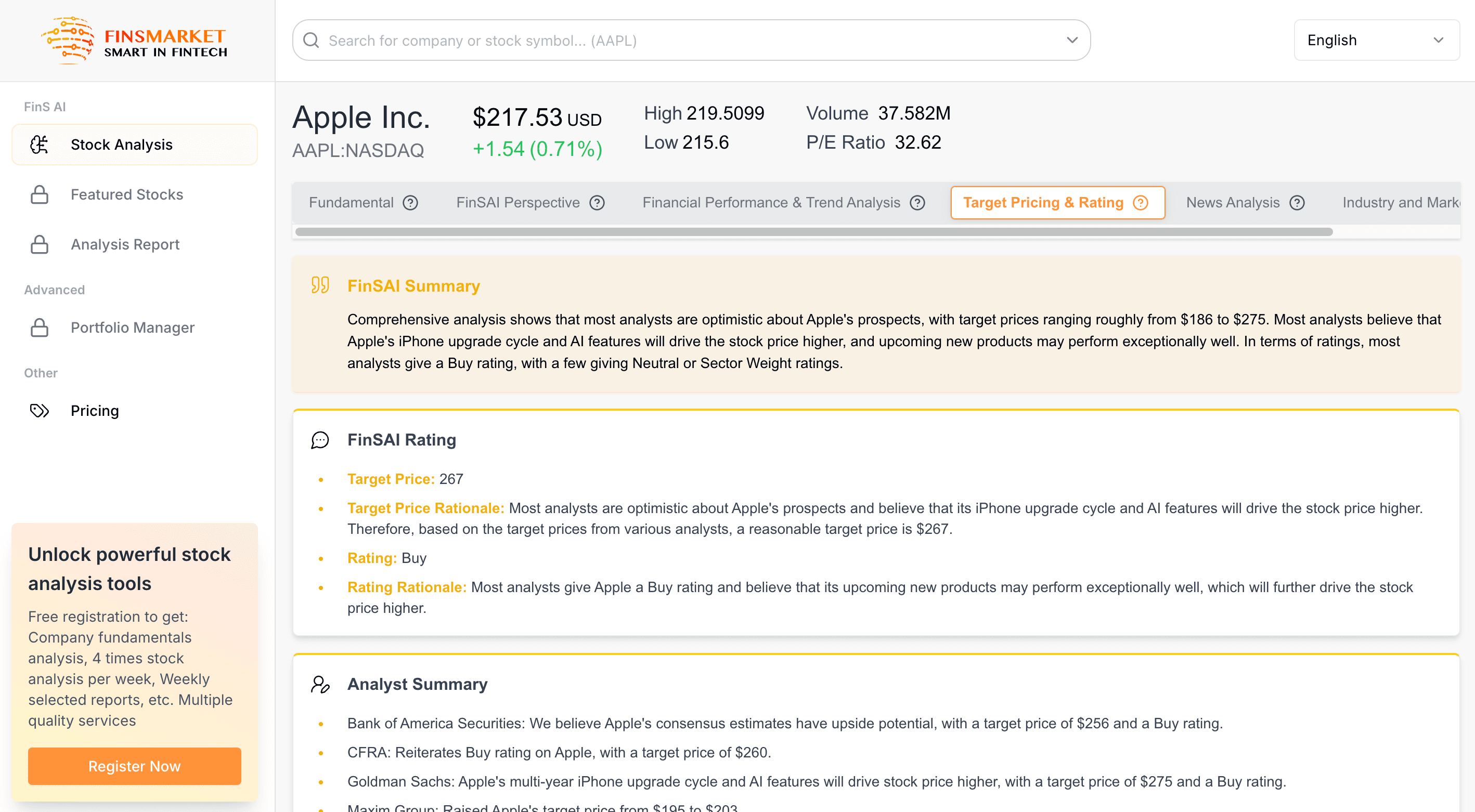Click the Fundamental tab help circle
Screen dimensions: 1475x812
410,203
